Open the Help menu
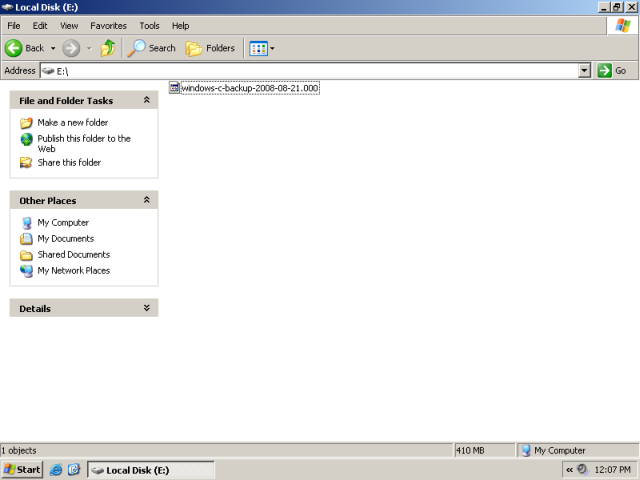The width and height of the screenshot is (640, 480). coord(180,26)
